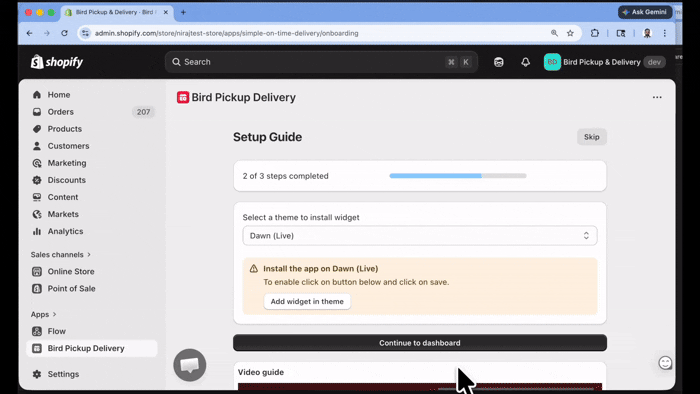Skip the Setup Guide
The image size is (700, 394).
coord(592,137)
